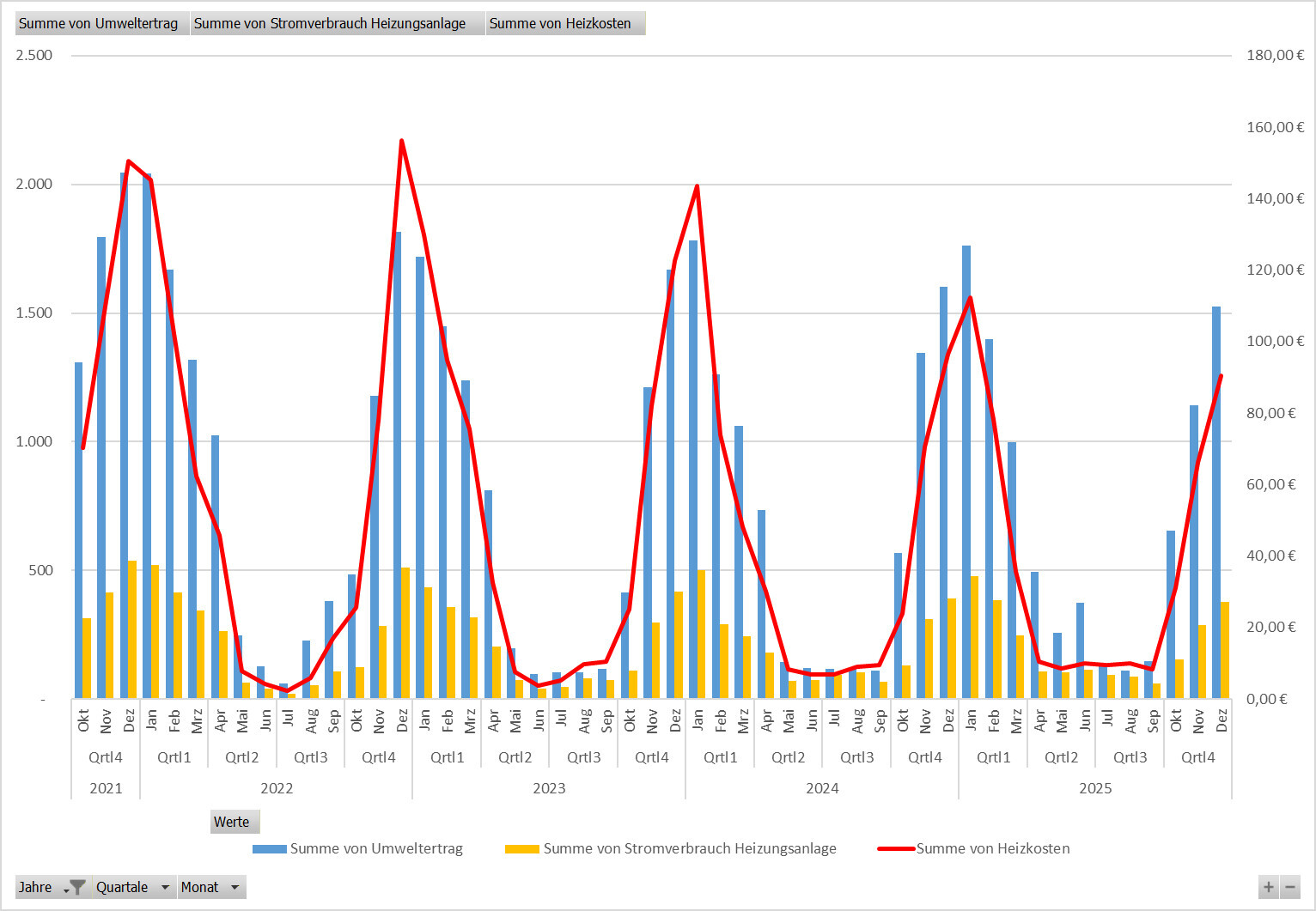Click the 2021 year axis label
The height and width of the screenshot is (911, 1316).
pos(106,788)
